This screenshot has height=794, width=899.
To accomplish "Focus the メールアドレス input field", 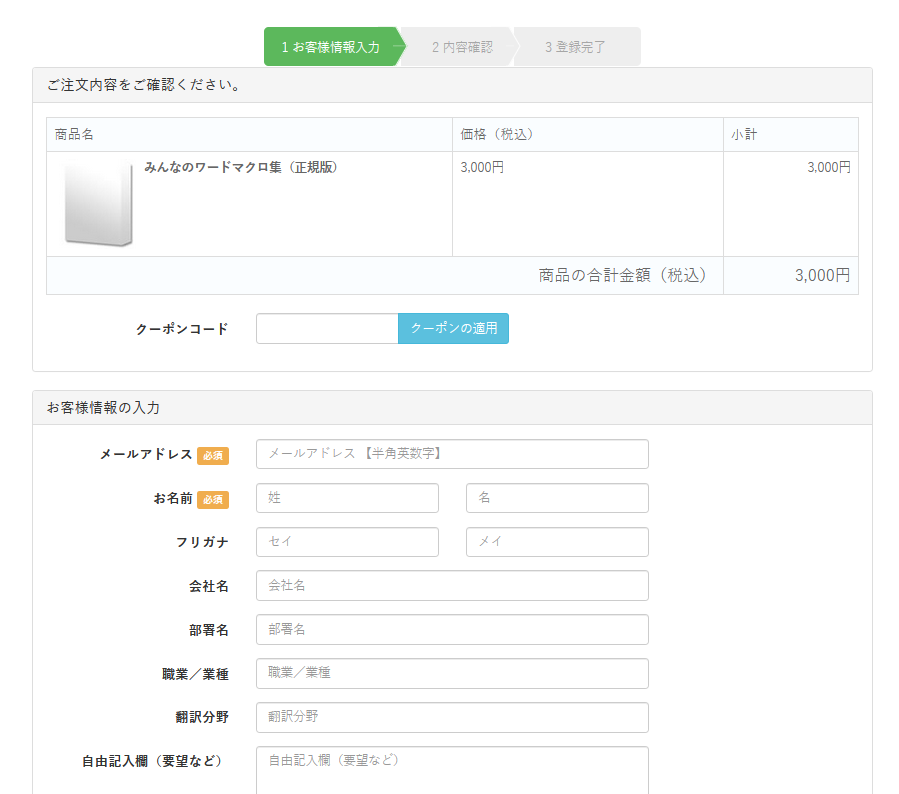I will (x=452, y=454).
